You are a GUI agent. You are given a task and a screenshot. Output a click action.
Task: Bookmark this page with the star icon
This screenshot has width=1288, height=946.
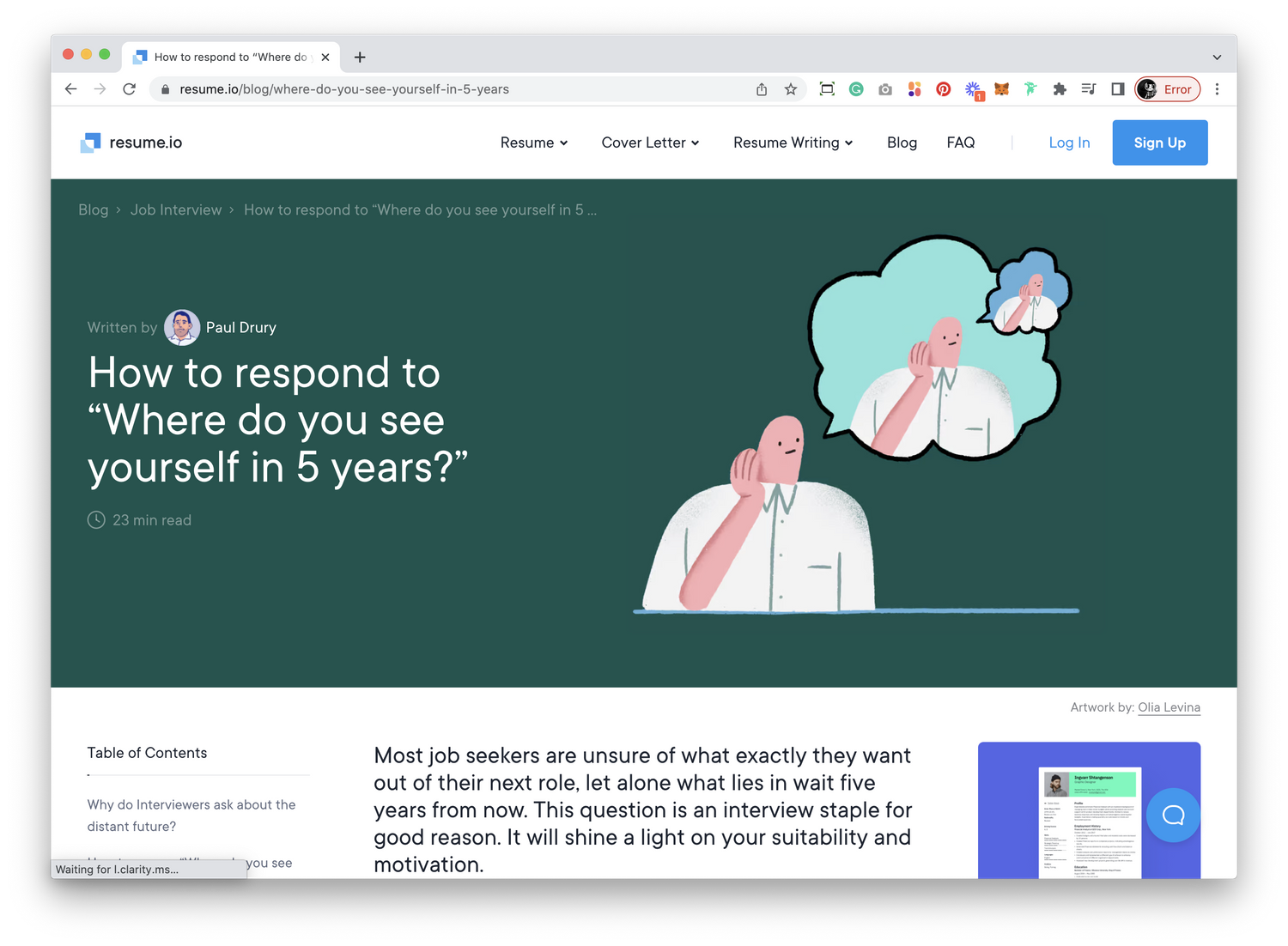(x=791, y=89)
